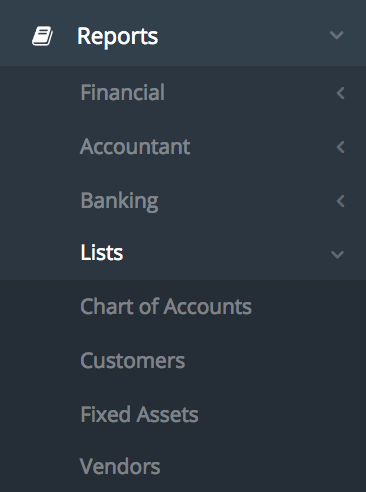Click the chevron icon beside Lists

(337, 255)
